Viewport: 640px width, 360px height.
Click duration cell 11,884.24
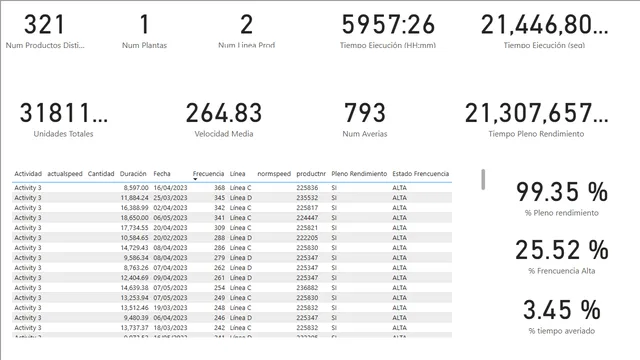tap(134, 198)
